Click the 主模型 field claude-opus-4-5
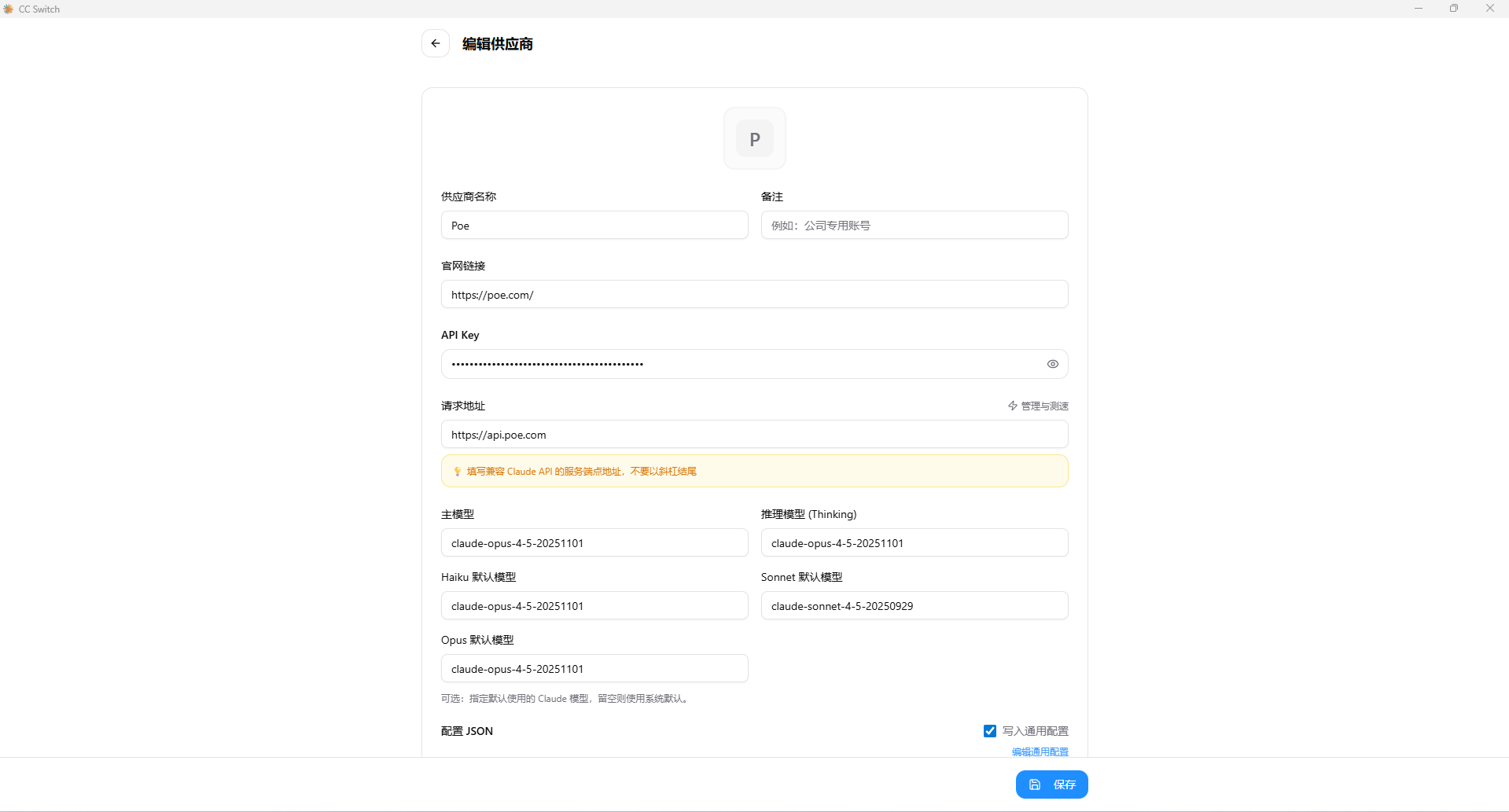Viewport: 1509px width, 812px height. (x=594, y=542)
